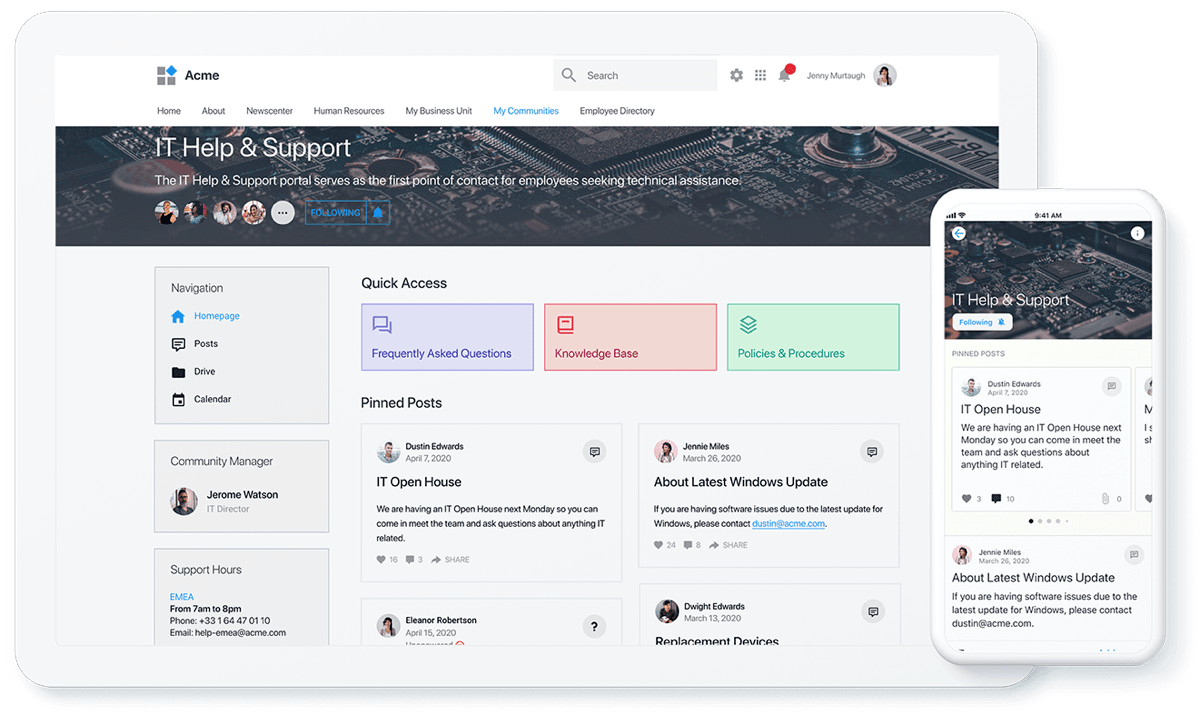This screenshot has height=715, width=1200.
Task: Click the Acme logo icon
Action: [166, 75]
